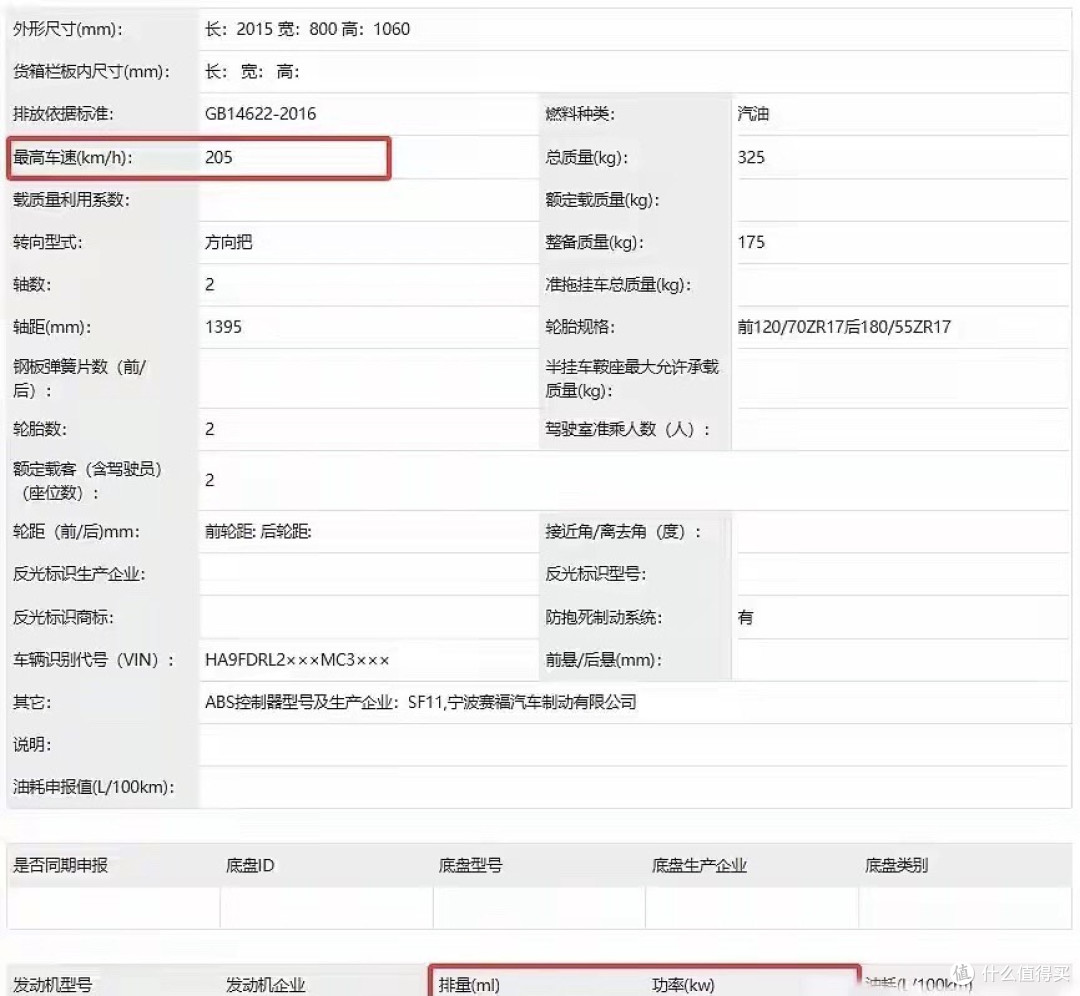Click the curb weight value 175
This screenshot has height=996, width=1080.
[751, 242]
